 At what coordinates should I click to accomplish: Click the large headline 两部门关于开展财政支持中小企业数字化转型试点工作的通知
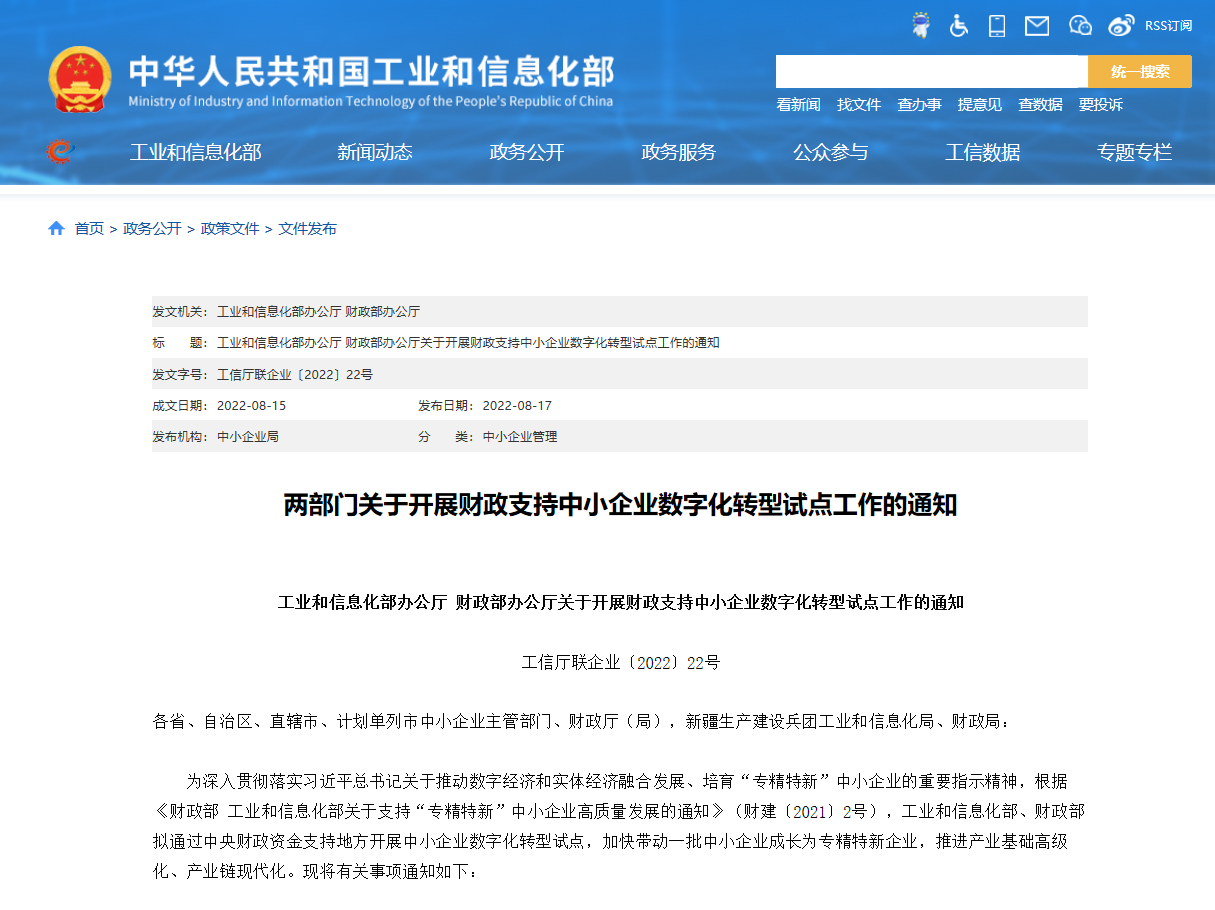pyautogui.click(x=620, y=505)
